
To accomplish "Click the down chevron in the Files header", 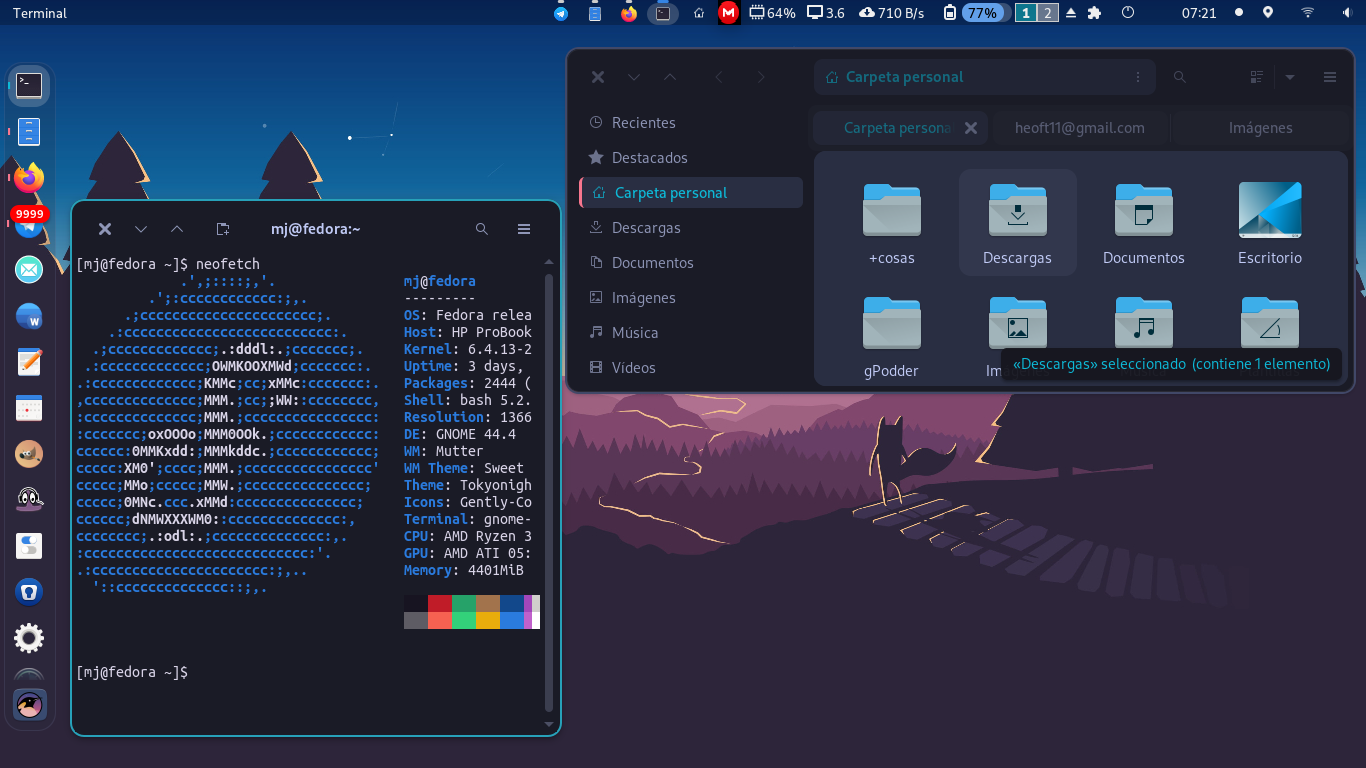I will coord(634,77).
